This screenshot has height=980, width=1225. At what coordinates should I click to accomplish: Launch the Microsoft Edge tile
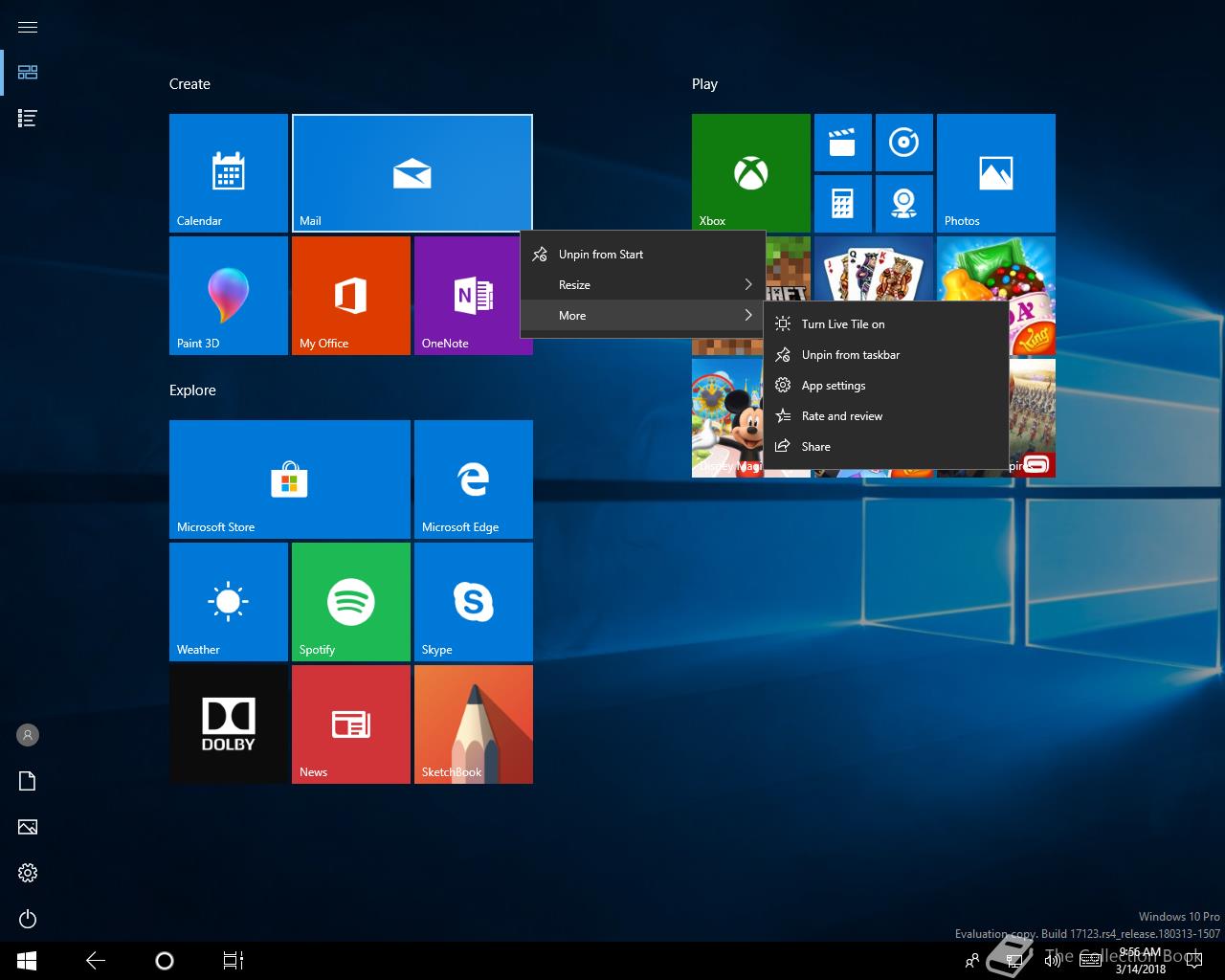pos(474,479)
